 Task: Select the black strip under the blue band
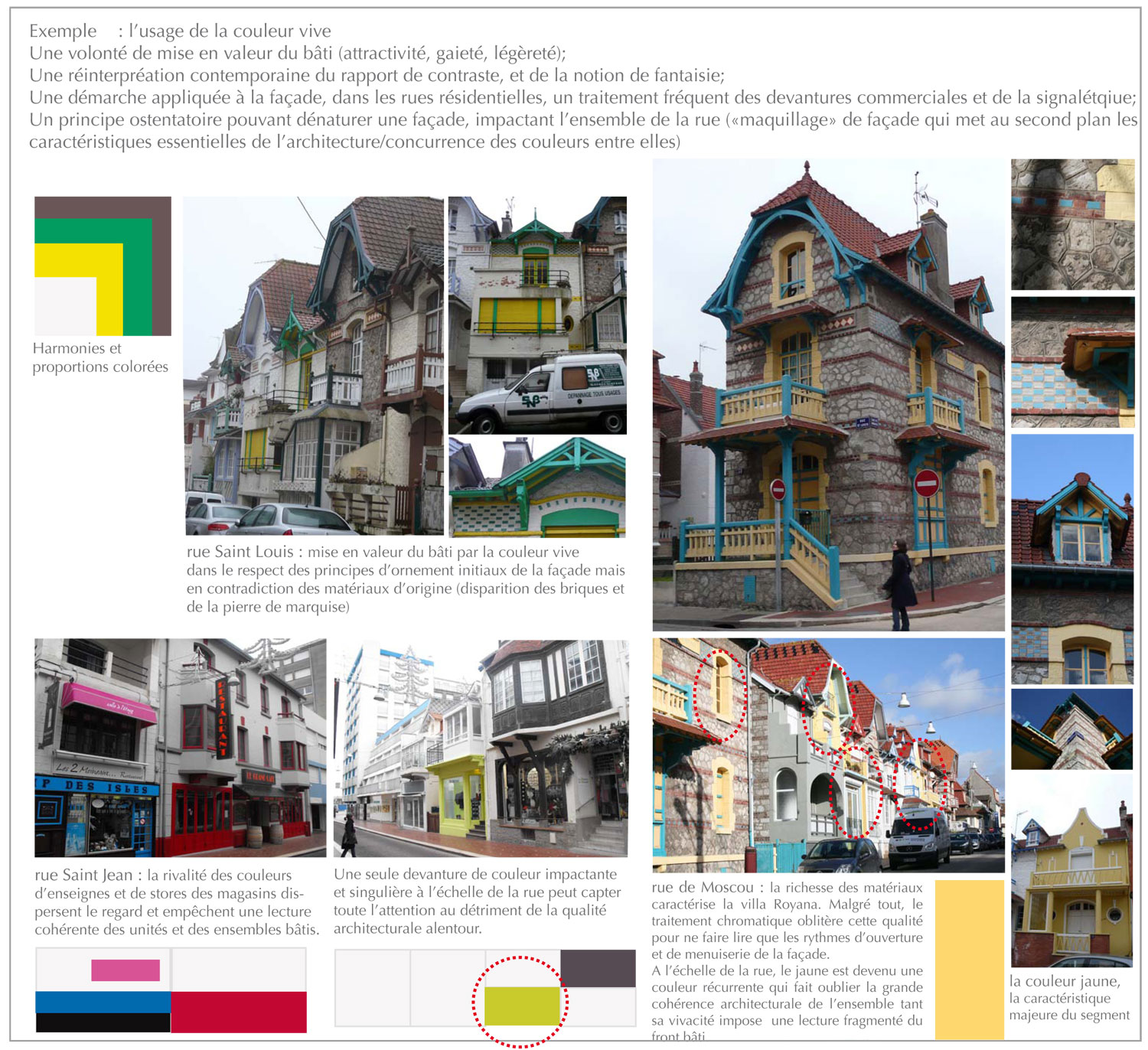[103, 1022]
